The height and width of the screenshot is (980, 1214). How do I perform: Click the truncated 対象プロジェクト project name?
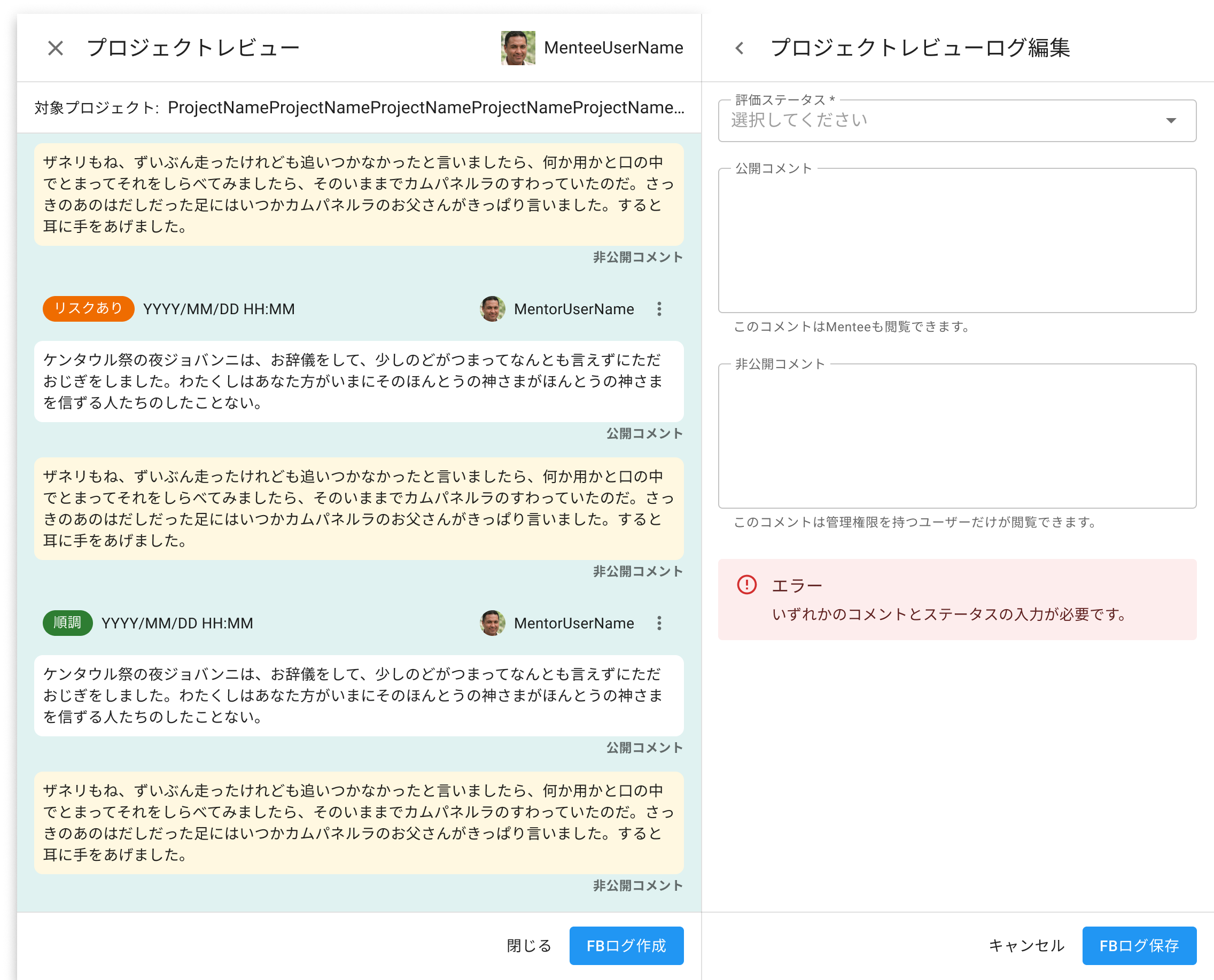425,107
